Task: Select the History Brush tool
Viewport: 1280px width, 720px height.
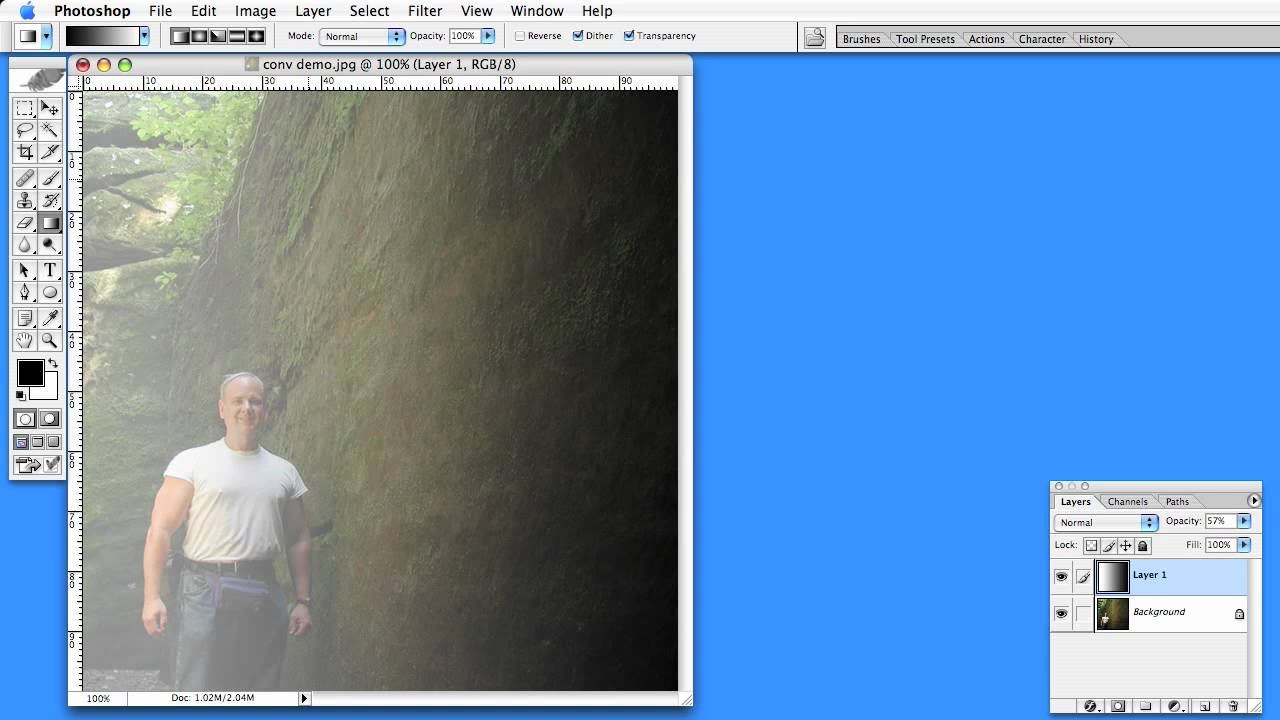Action: click(x=50, y=201)
